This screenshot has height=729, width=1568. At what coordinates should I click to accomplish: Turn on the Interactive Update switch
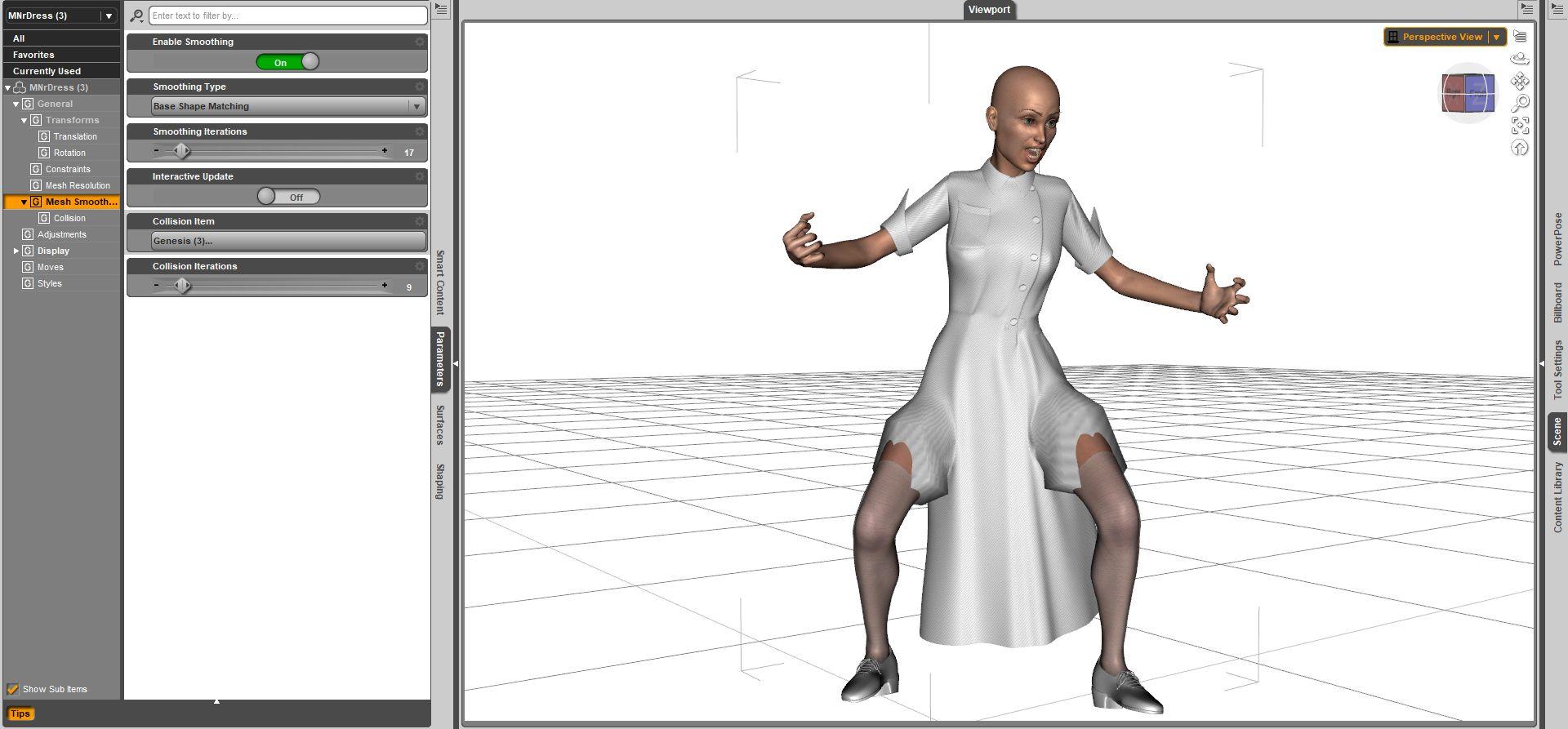coord(288,197)
